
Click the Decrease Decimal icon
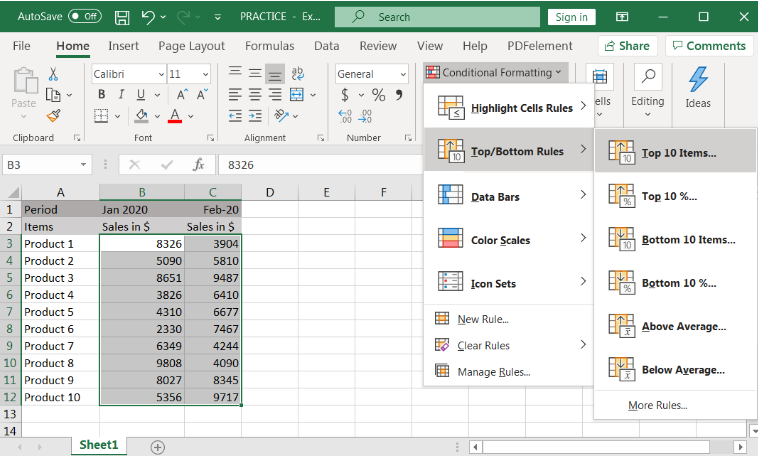[365, 116]
